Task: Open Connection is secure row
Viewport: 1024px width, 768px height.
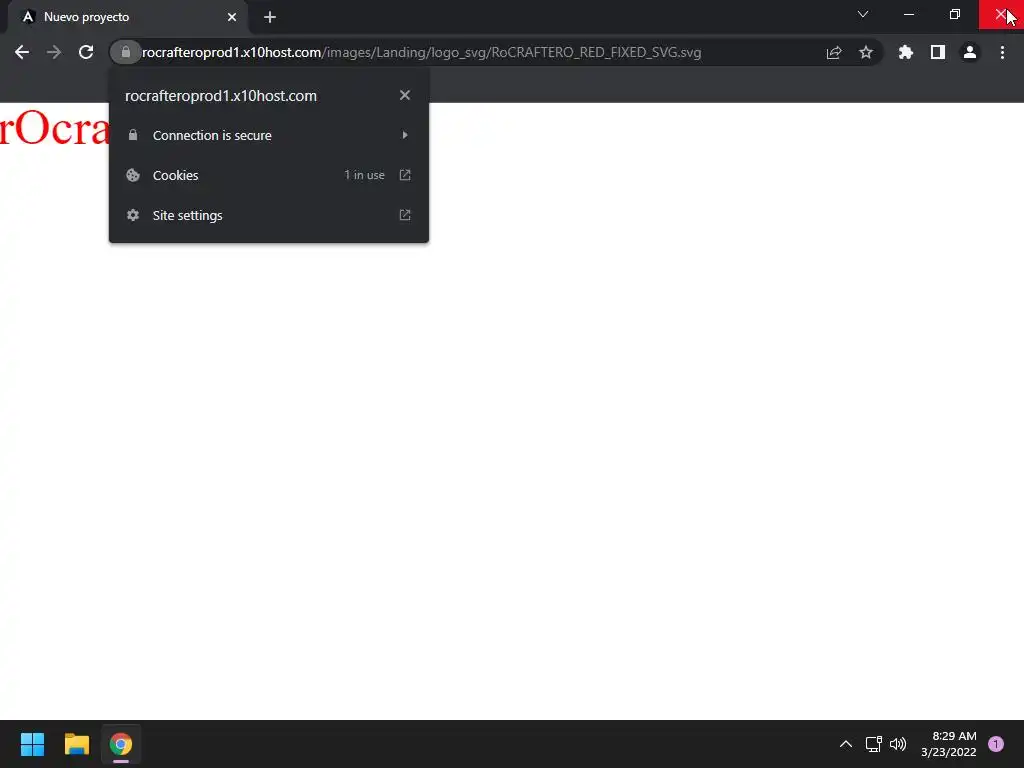Action: [x=268, y=135]
